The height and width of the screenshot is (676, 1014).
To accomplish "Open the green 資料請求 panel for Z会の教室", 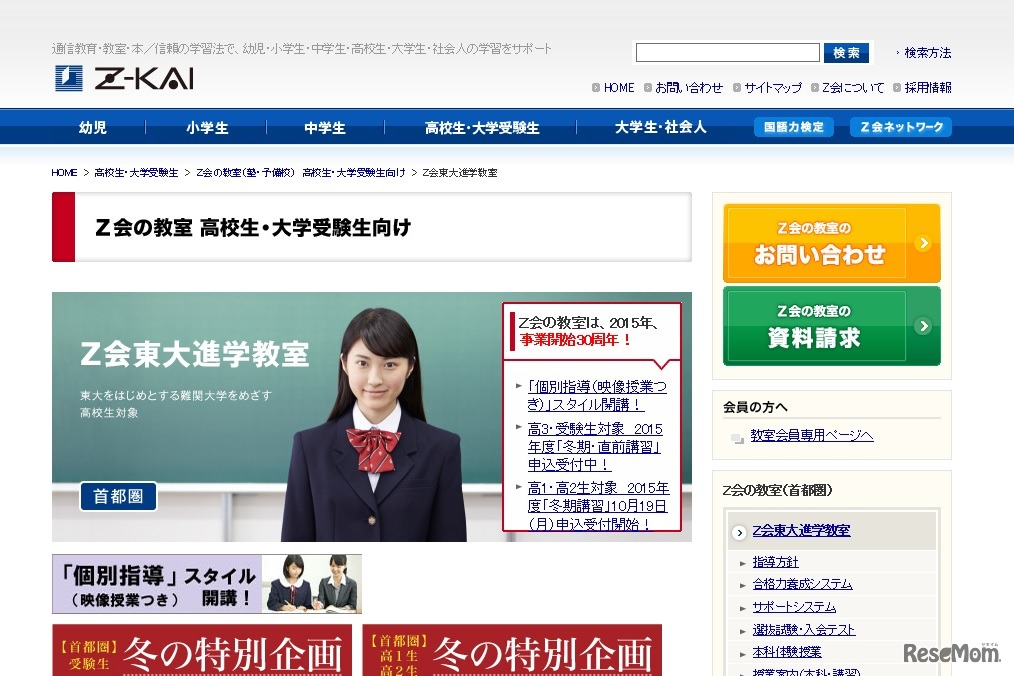I will [x=831, y=326].
